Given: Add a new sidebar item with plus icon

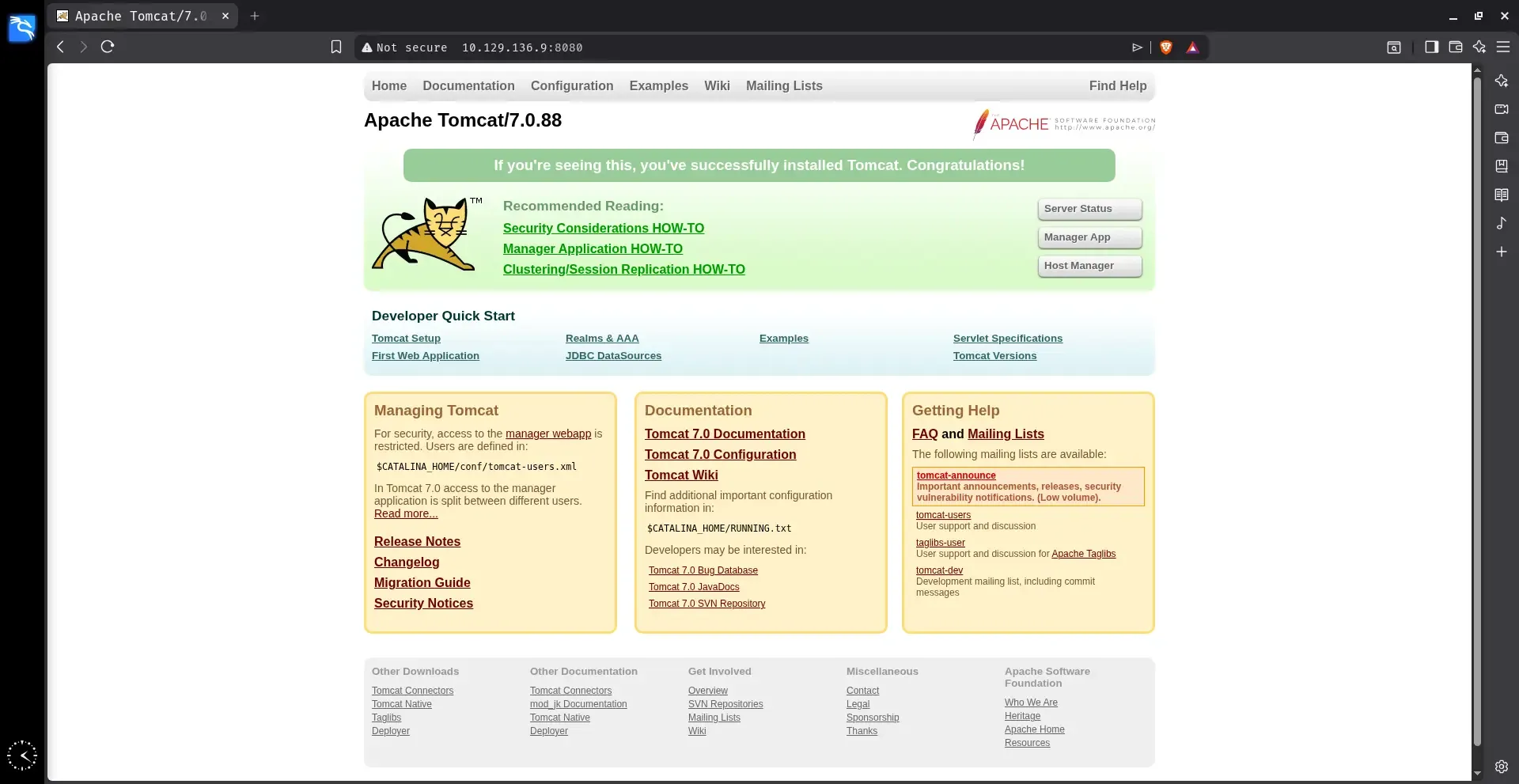Looking at the screenshot, I should click(x=1502, y=252).
